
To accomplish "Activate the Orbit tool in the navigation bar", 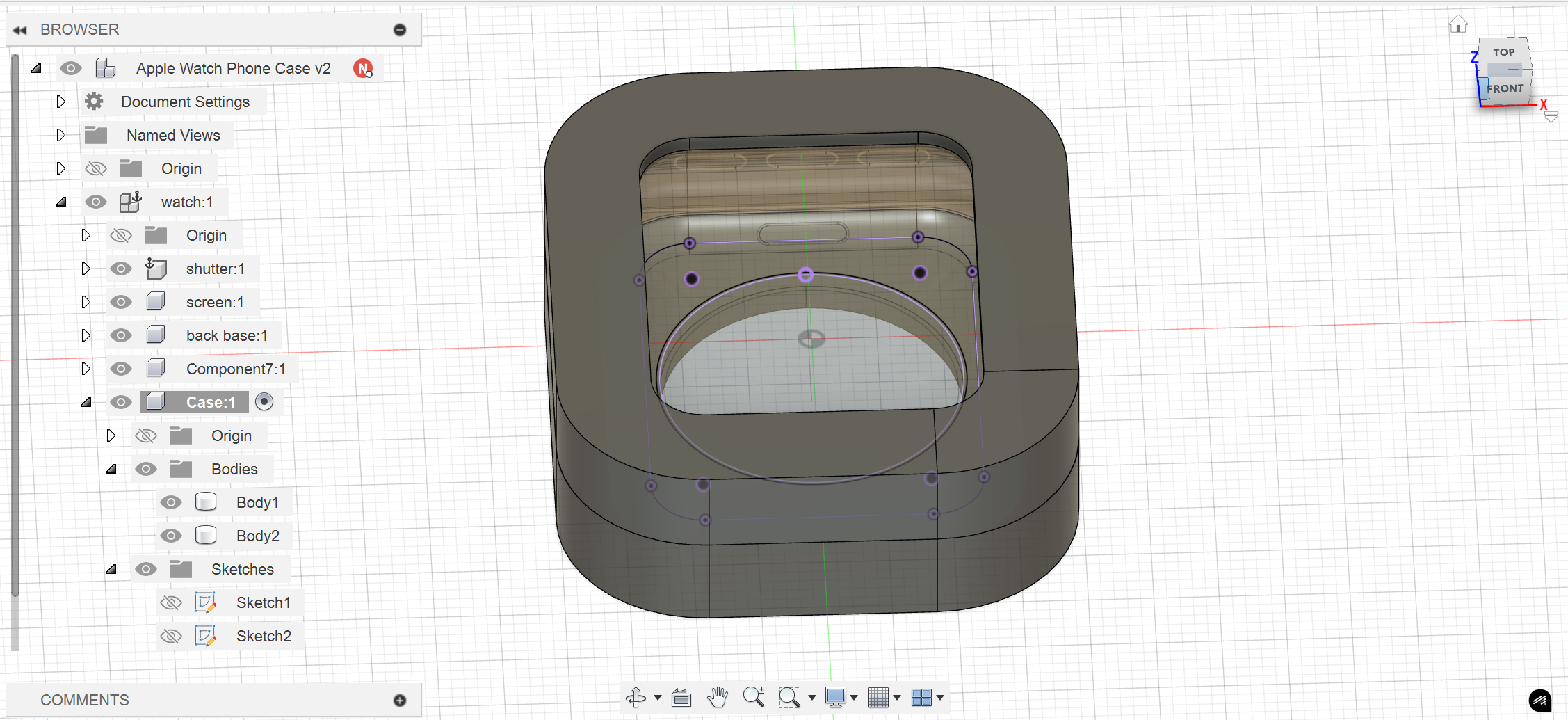I will pos(636,697).
